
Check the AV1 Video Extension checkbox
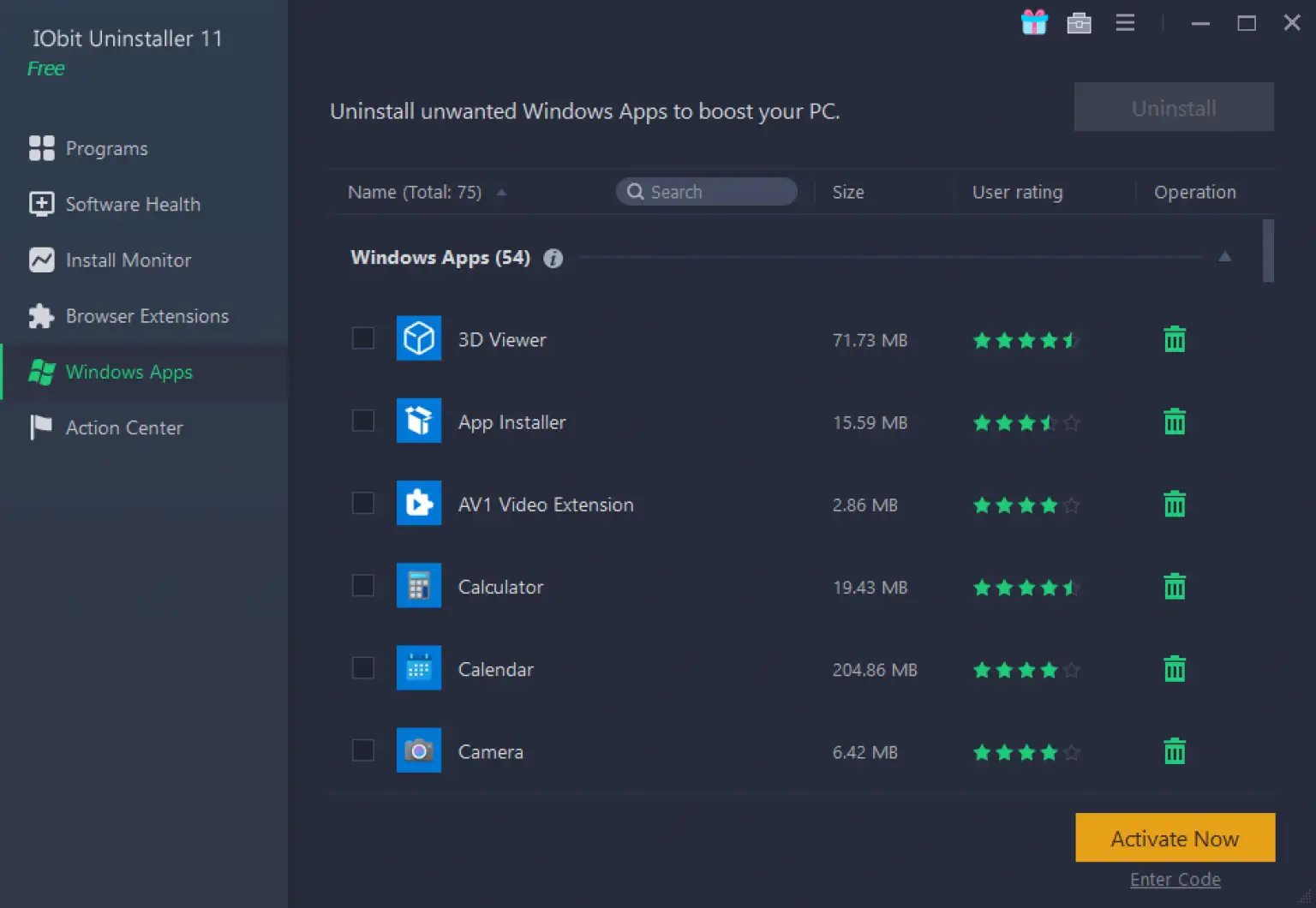click(363, 503)
